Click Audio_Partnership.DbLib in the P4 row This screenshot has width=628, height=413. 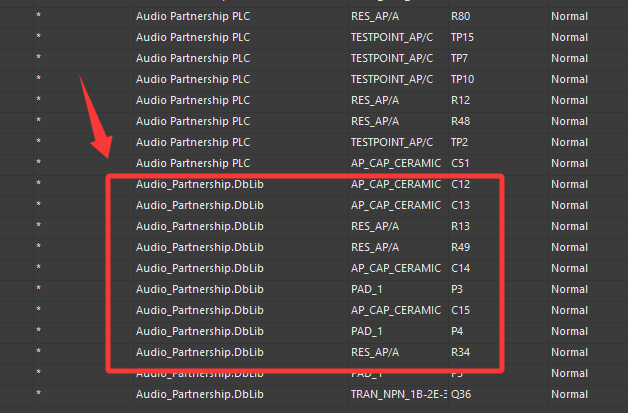pos(199,331)
